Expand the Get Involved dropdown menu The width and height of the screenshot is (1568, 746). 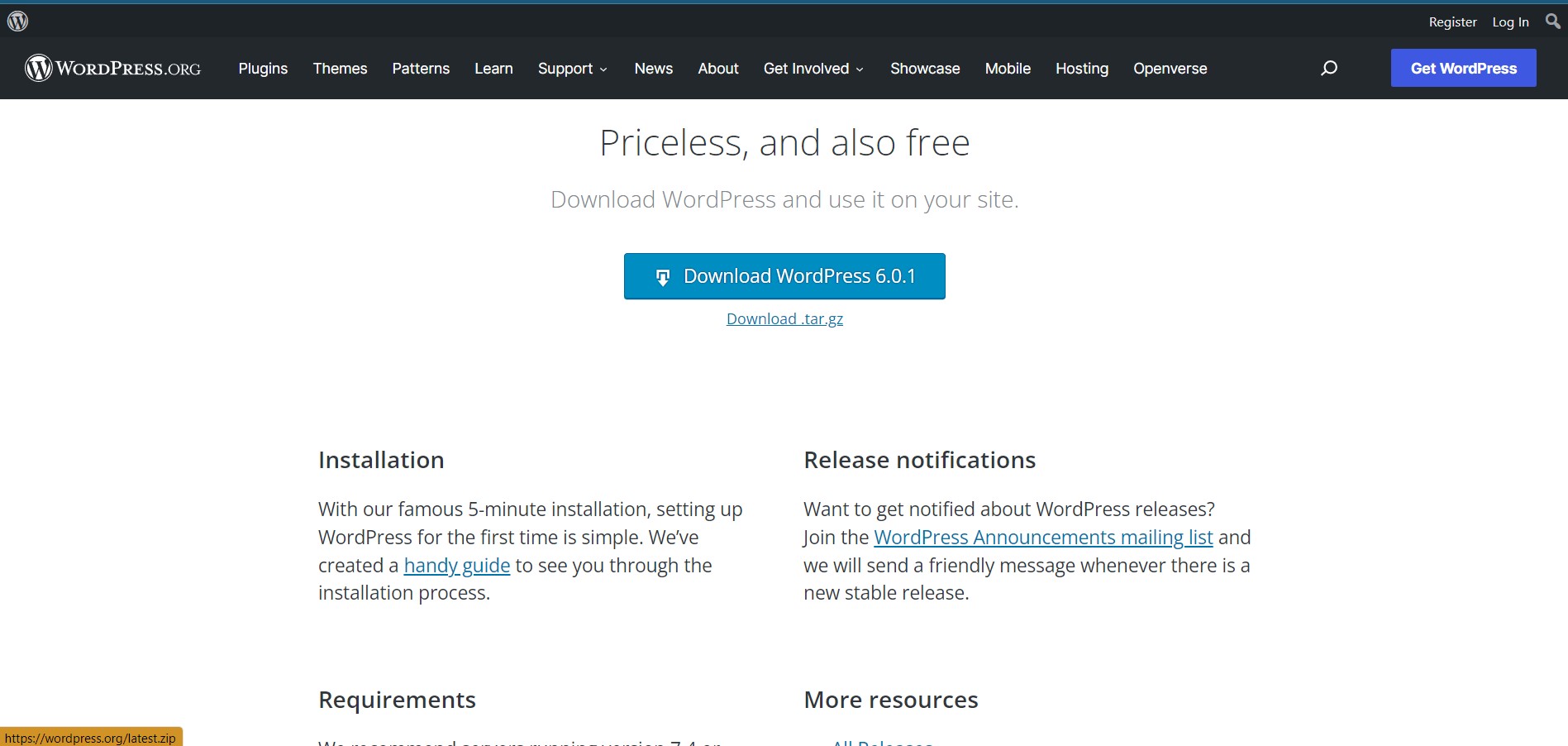click(813, 69)
